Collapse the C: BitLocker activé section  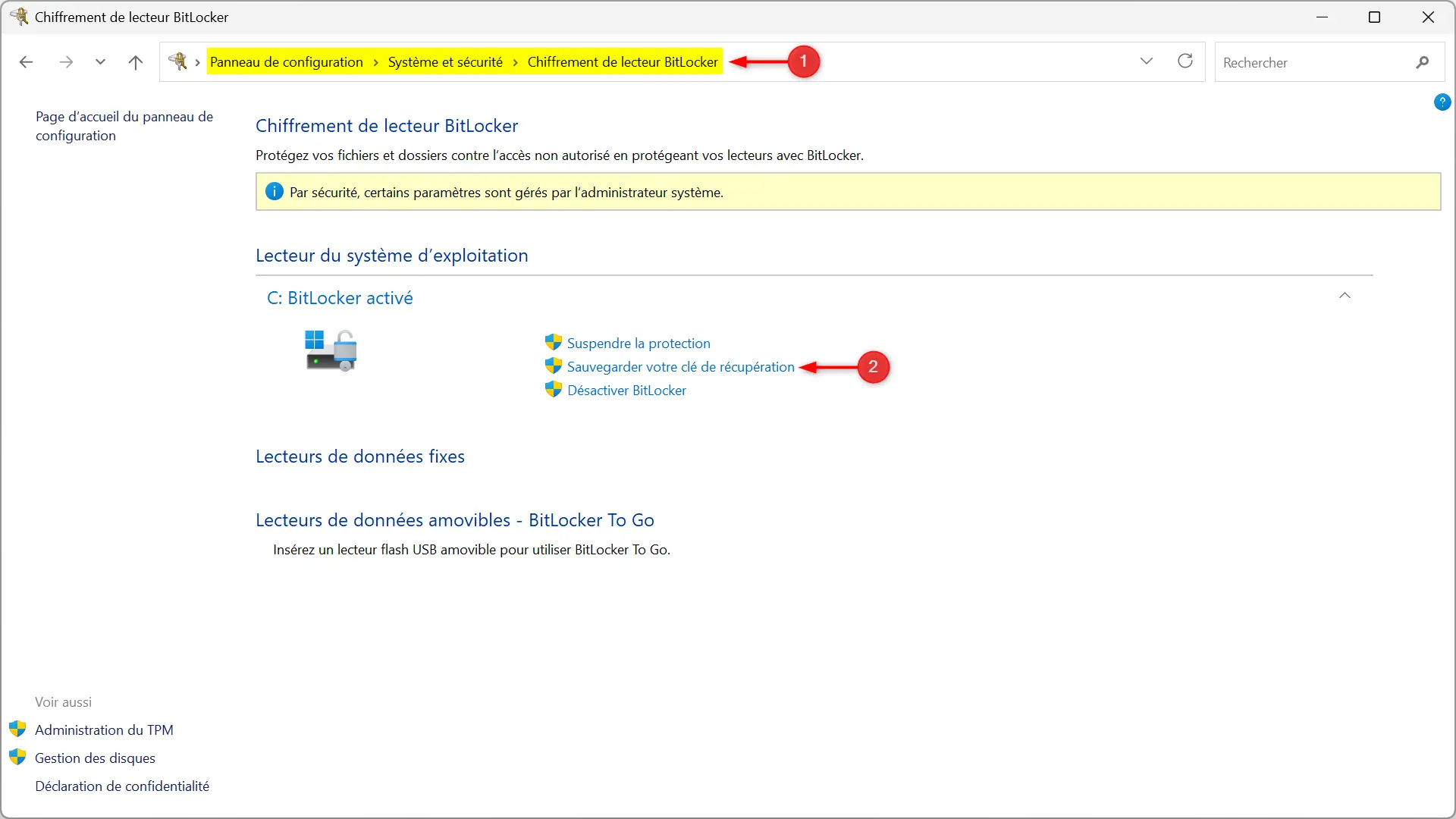(x=1345, y=296)
